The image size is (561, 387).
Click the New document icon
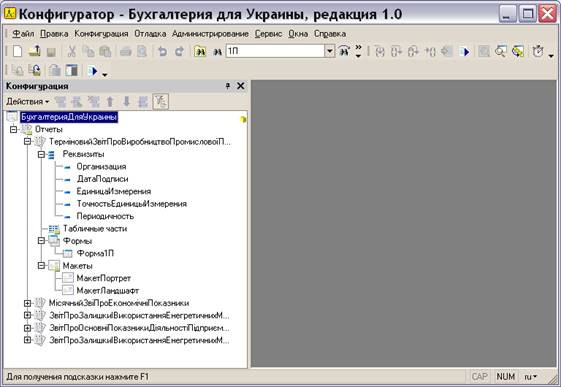[x=17, y=51]
